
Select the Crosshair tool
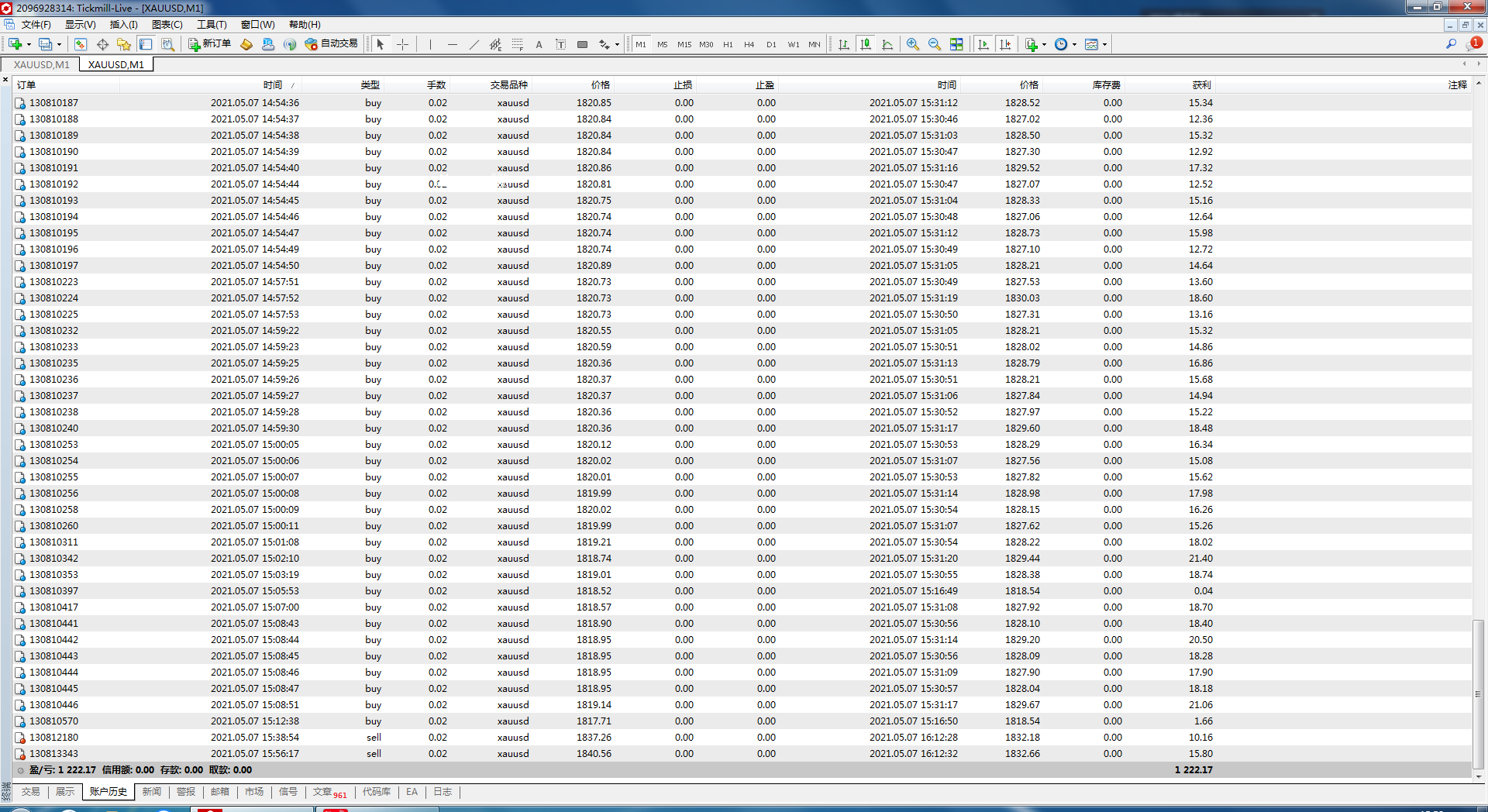[x=402, y=44]
